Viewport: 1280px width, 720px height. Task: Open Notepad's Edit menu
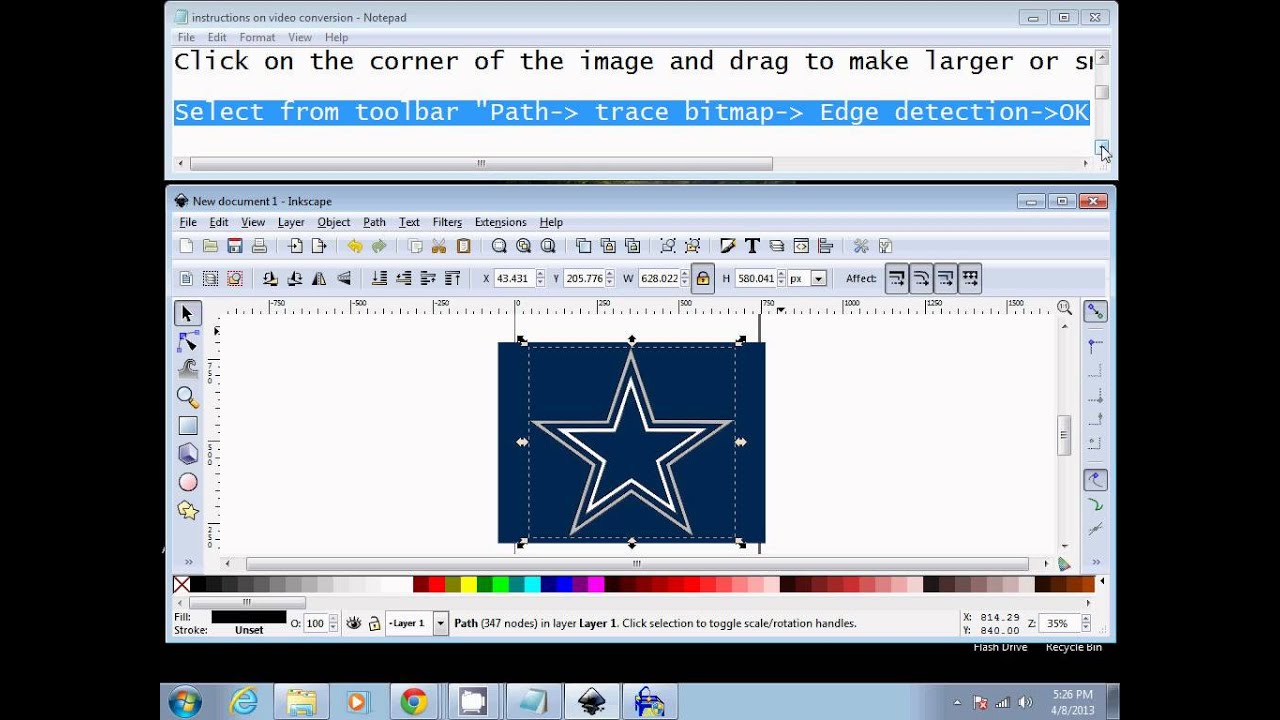[x=217, y=37]
